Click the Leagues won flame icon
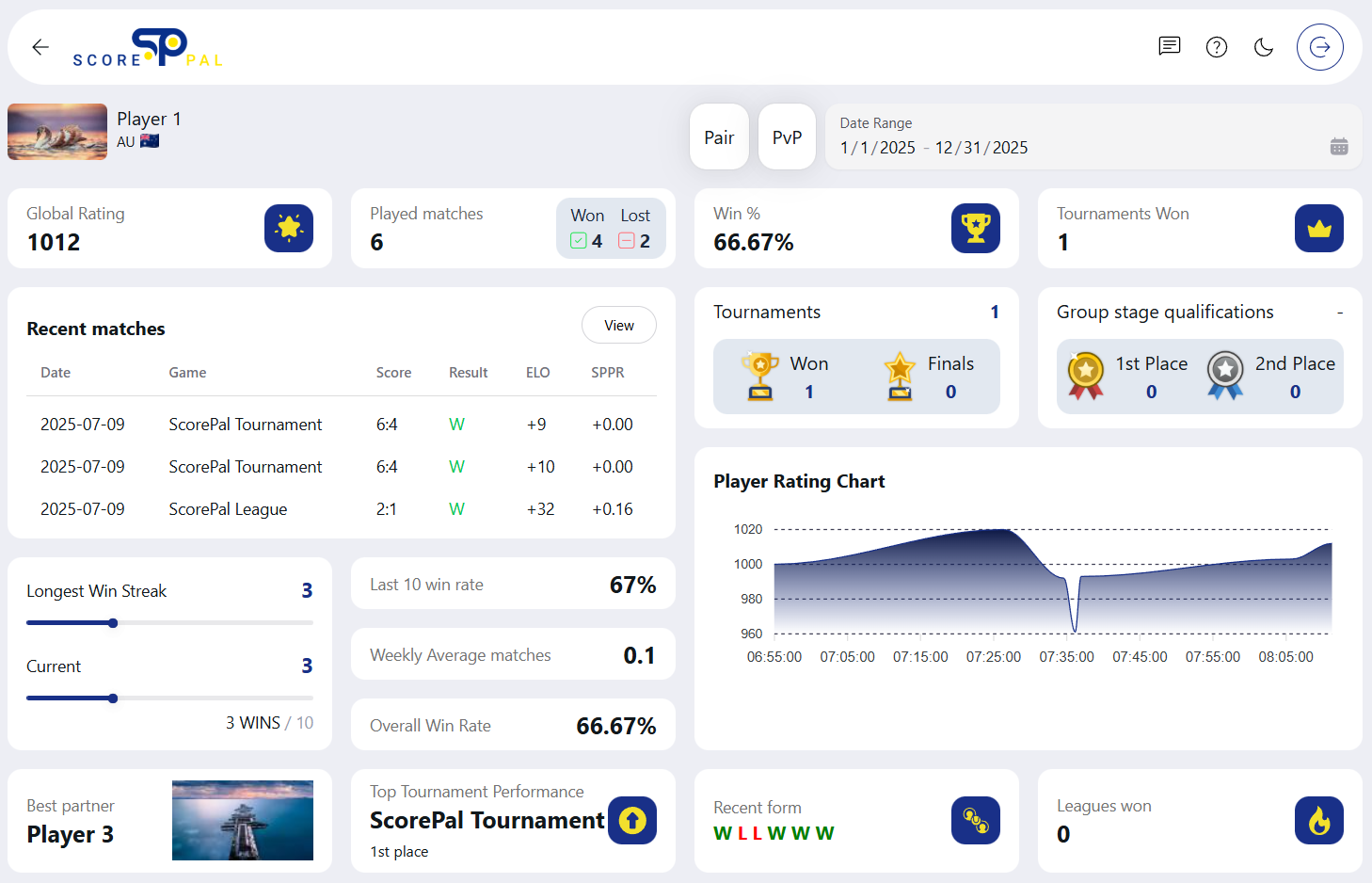 [1318, 821]
